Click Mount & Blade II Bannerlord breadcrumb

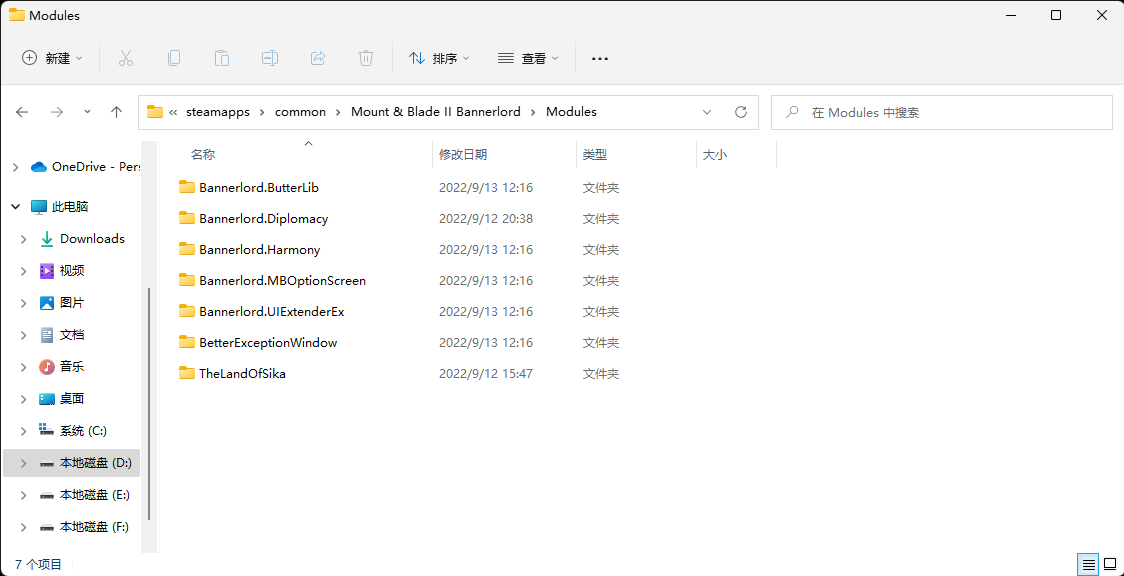436,112
